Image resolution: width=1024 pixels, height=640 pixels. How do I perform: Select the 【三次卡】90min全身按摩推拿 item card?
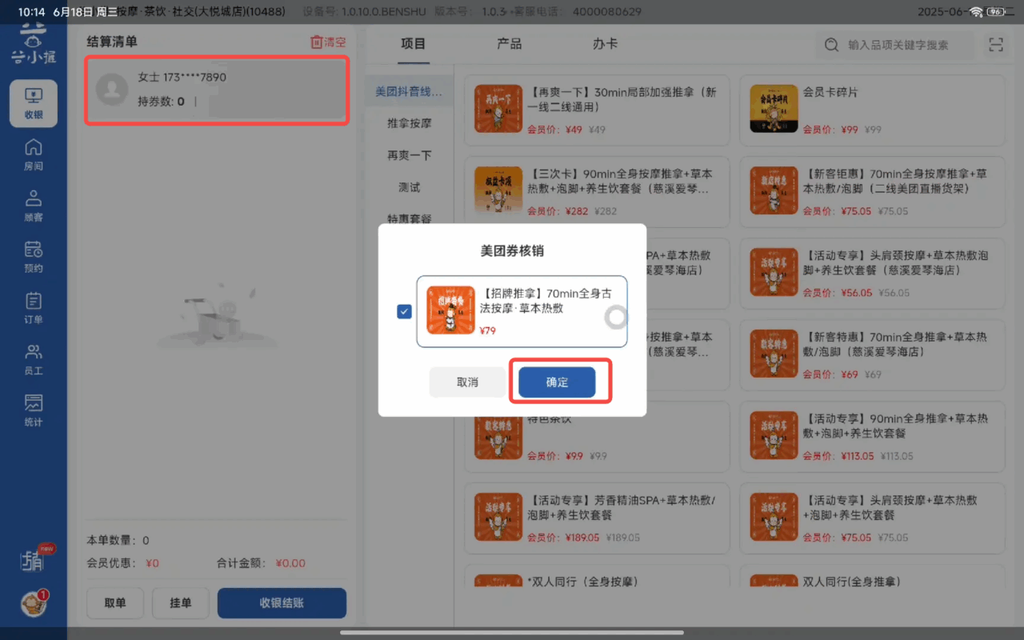[x=597, y=192]
